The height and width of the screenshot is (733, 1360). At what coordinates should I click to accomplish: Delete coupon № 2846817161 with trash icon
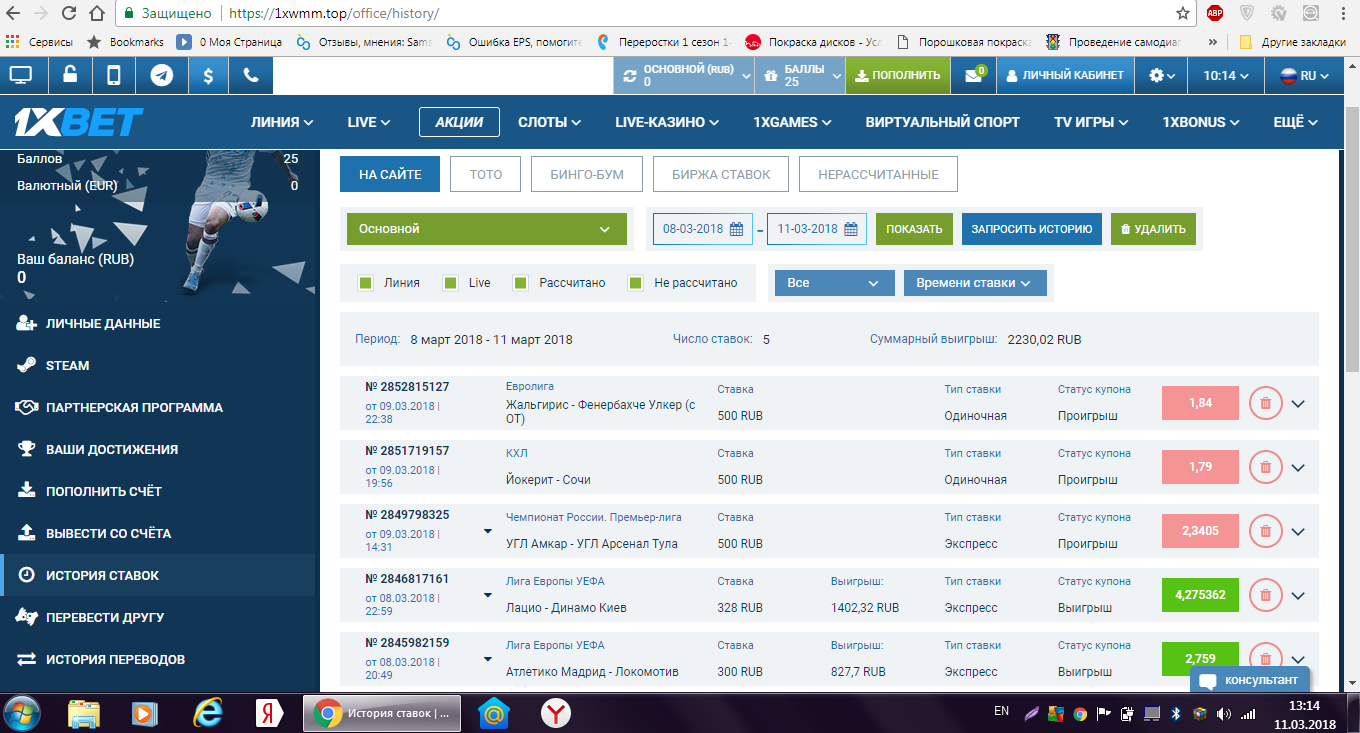(x=1265, y=595)
